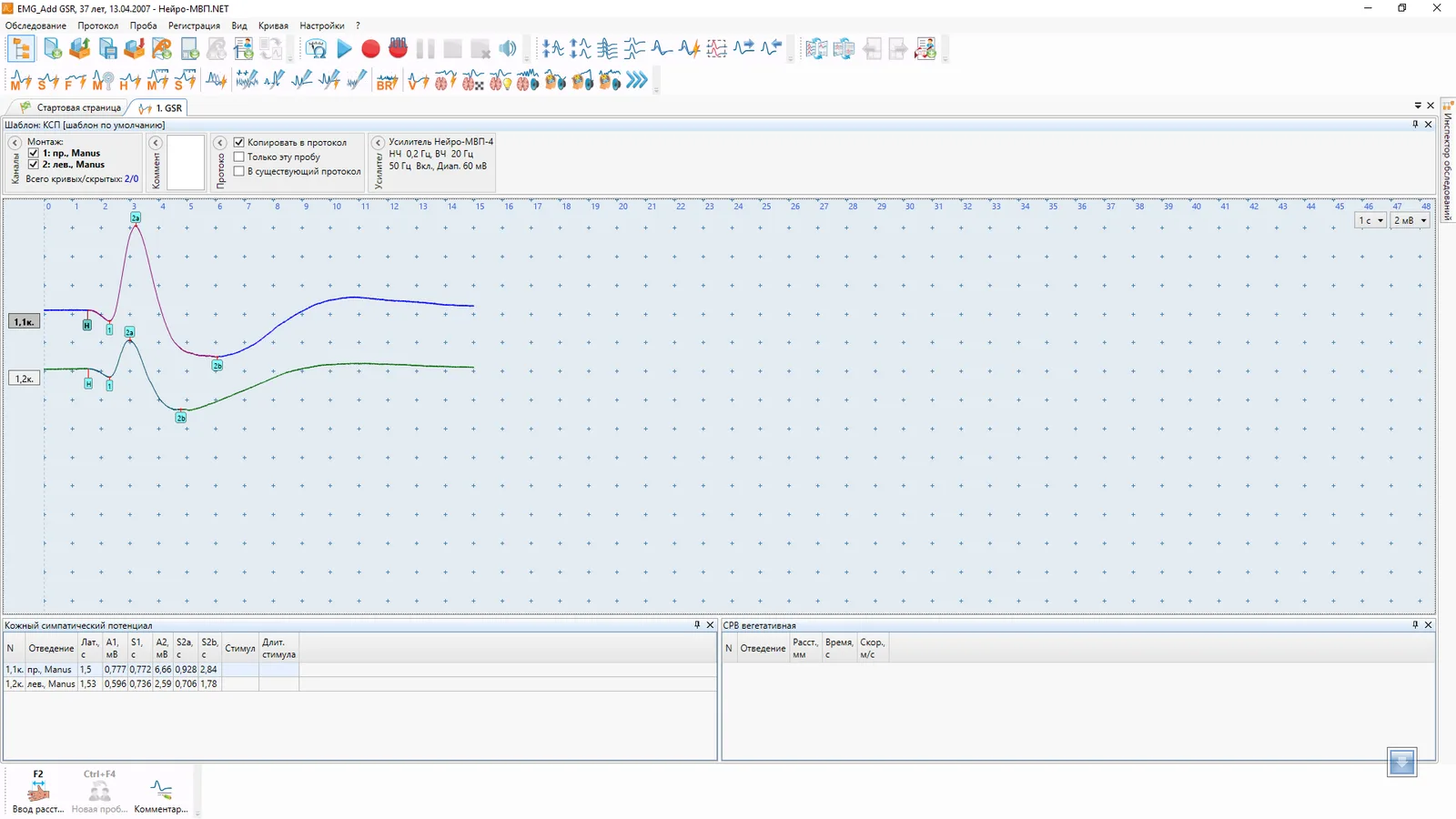Click the curve shift right arrow icon
Image resolution: width=1456 pixels, height=819 pixels.
tap(743, 49)
